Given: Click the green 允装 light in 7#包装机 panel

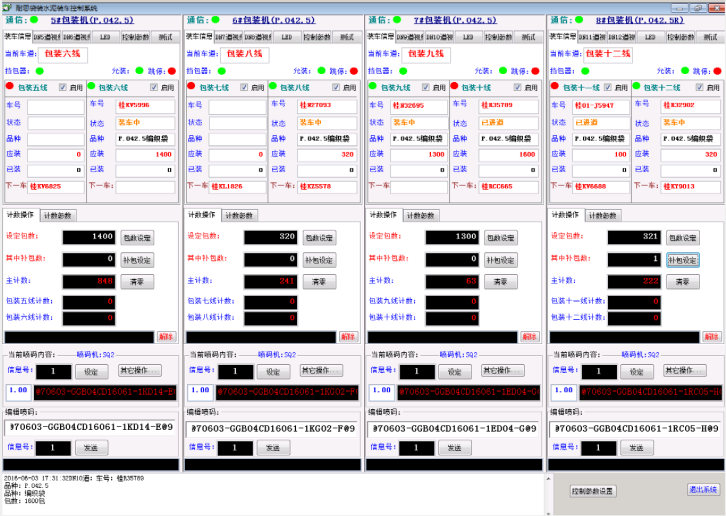Looking at the screenshot, I should pyautogui.click(x=503, y=71).
